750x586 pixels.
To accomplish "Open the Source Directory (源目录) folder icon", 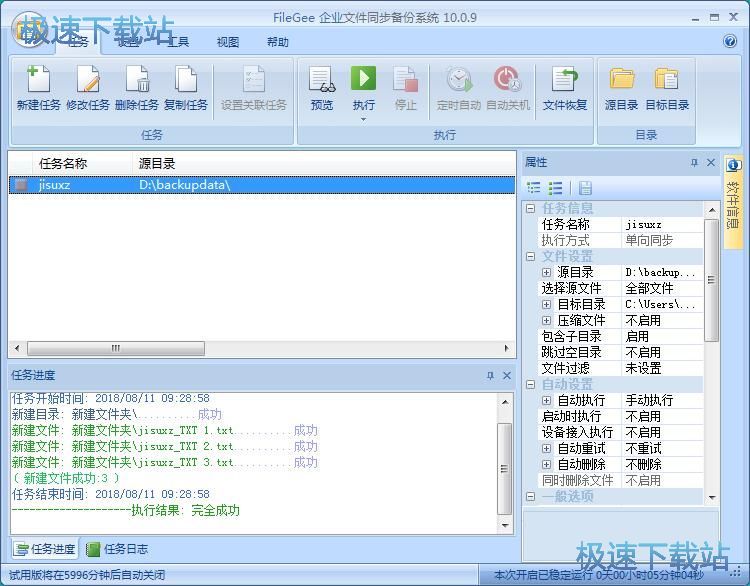I will pyautogui.click(x=621, y=79).
